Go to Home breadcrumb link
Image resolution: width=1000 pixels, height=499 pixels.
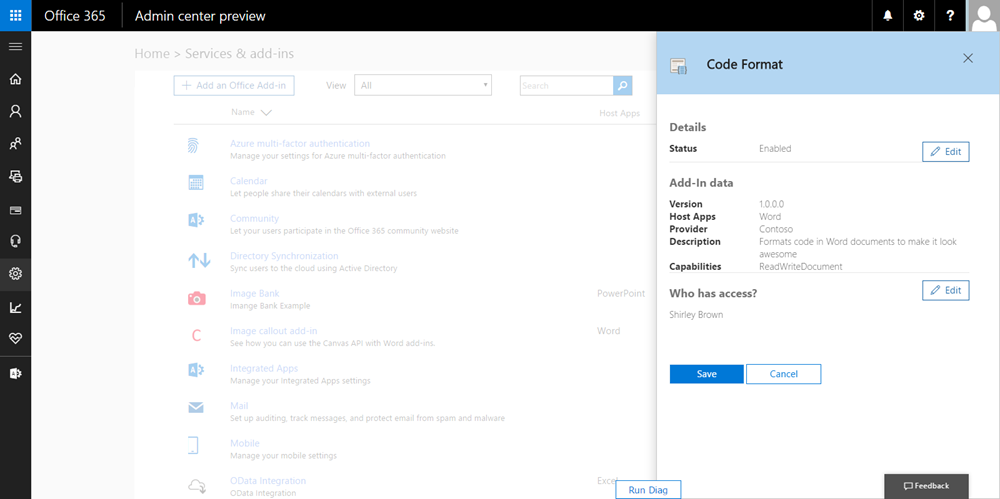(x=152, y=54)
